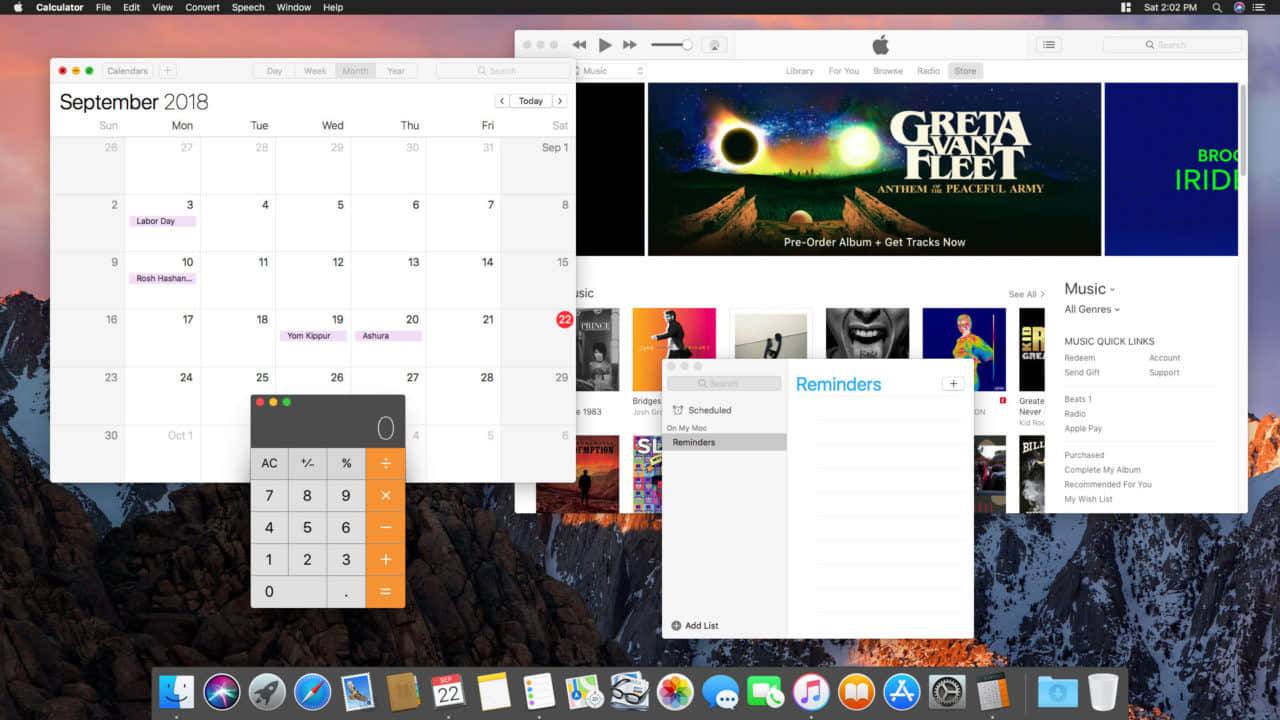Switch Calendar to Month view
The width and height of the screenshot is (1280, 720).
coord(355,71)
